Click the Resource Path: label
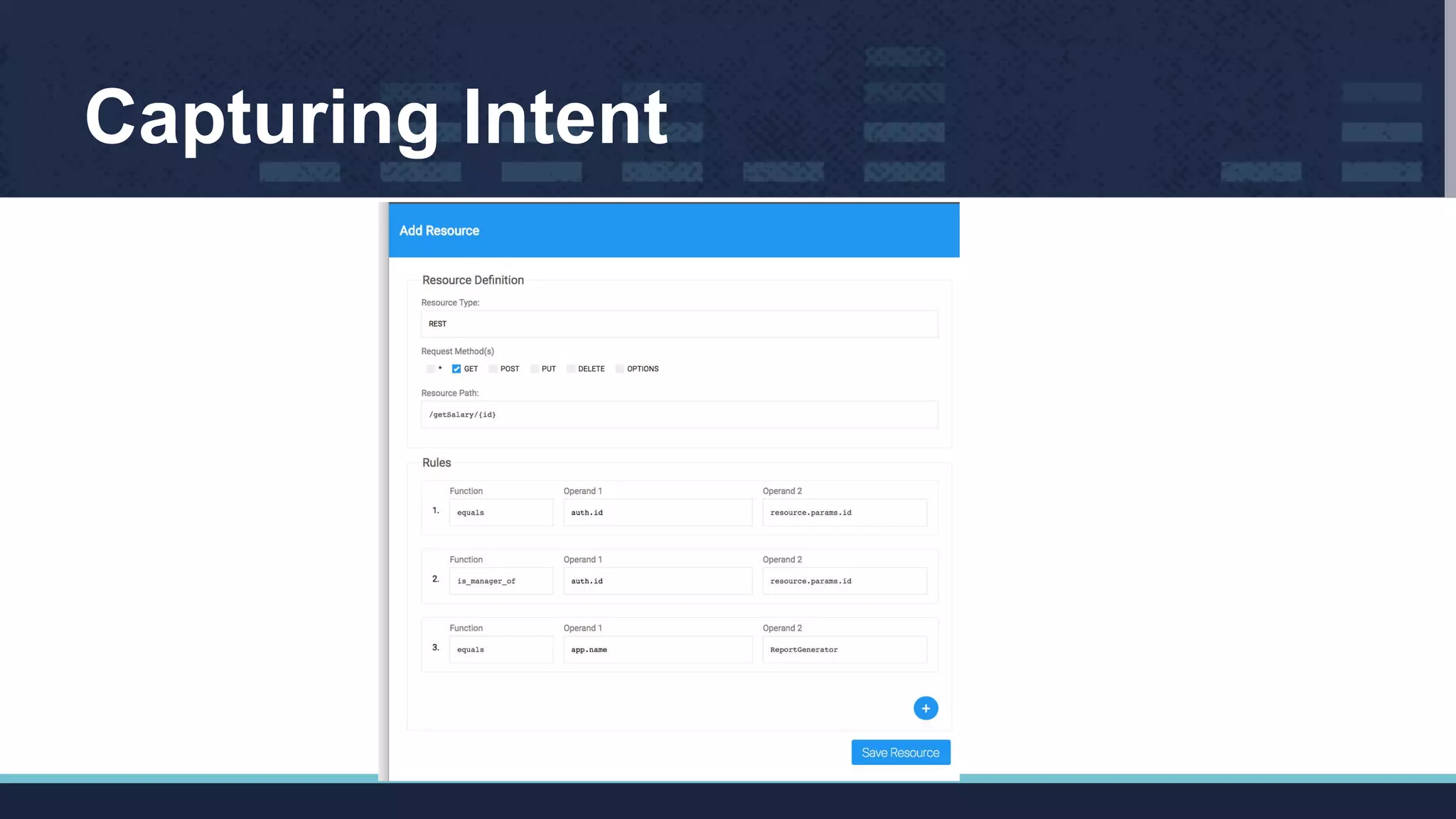 click(x=450, y=393)
